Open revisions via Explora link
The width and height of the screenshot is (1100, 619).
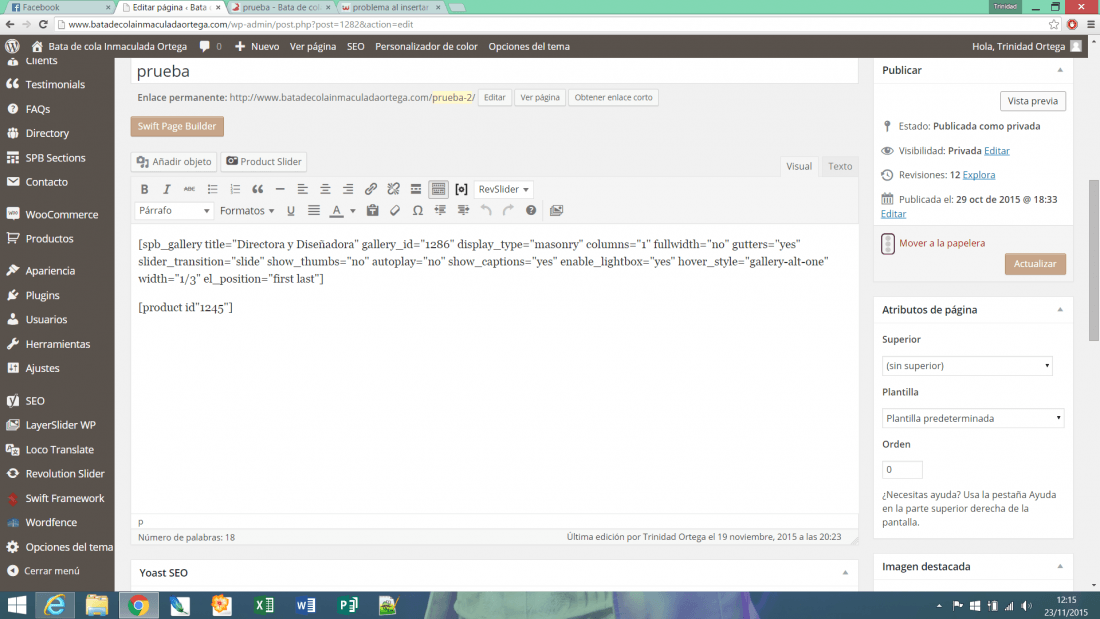pos(979,175)
